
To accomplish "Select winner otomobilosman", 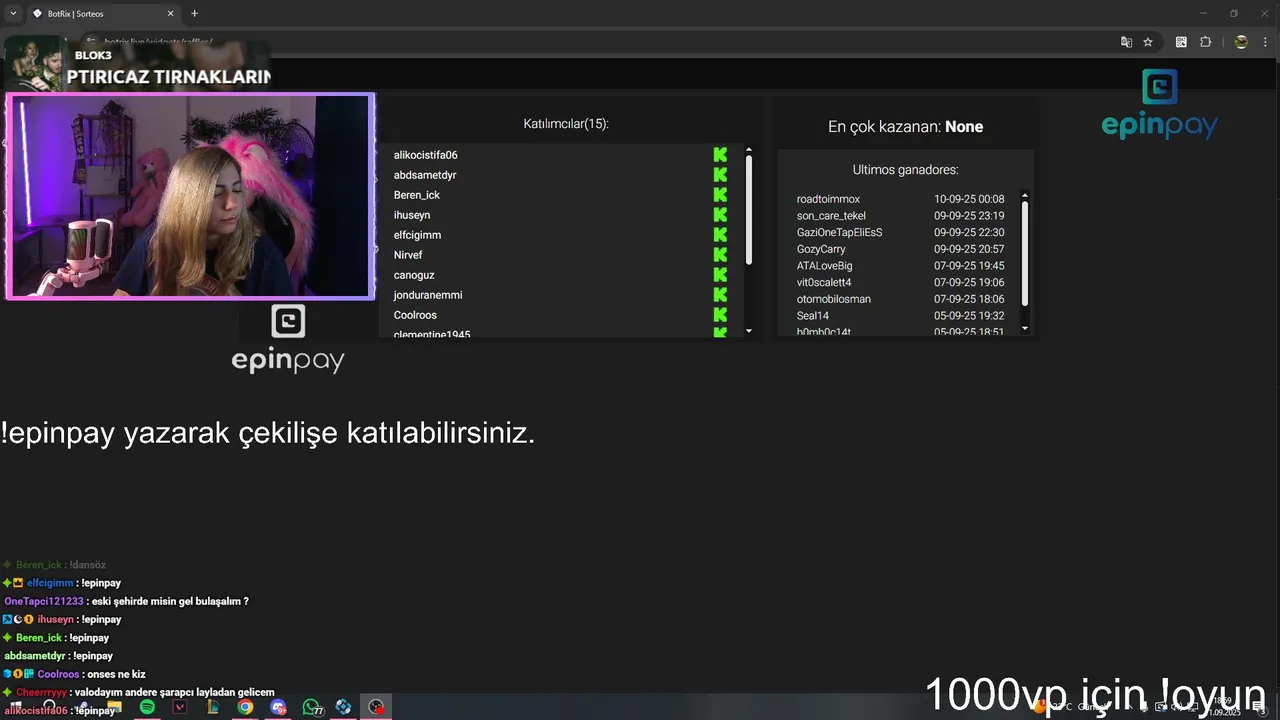I will 834,299.
